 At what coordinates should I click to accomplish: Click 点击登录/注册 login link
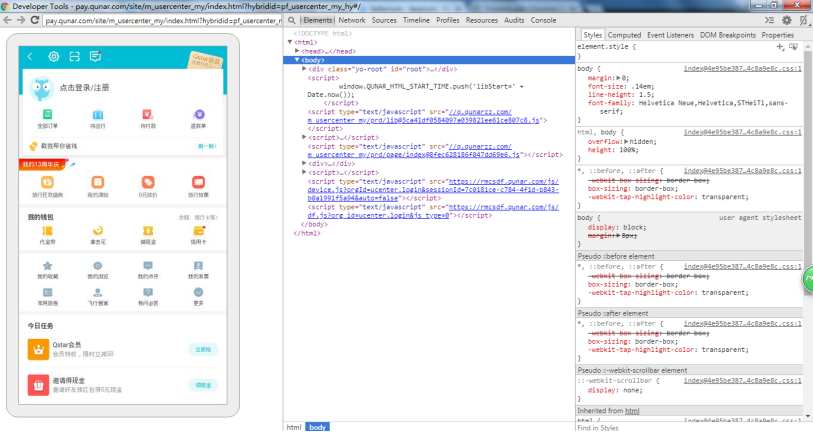coord(85,88)
